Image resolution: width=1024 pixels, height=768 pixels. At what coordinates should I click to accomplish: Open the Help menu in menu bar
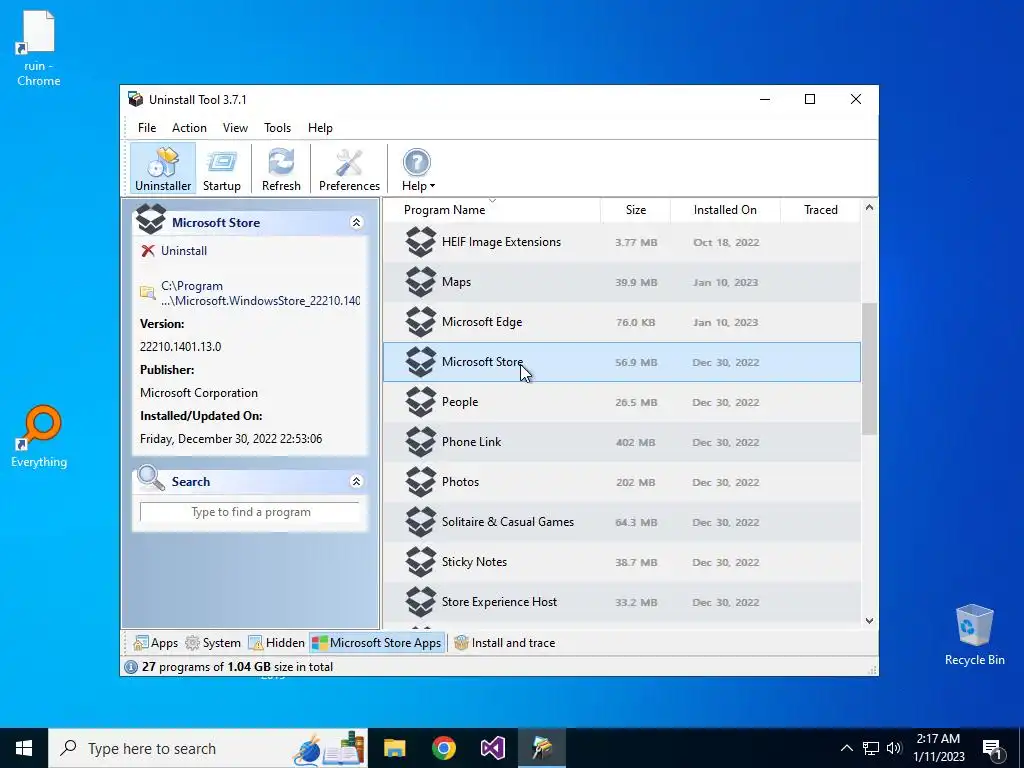320,128
